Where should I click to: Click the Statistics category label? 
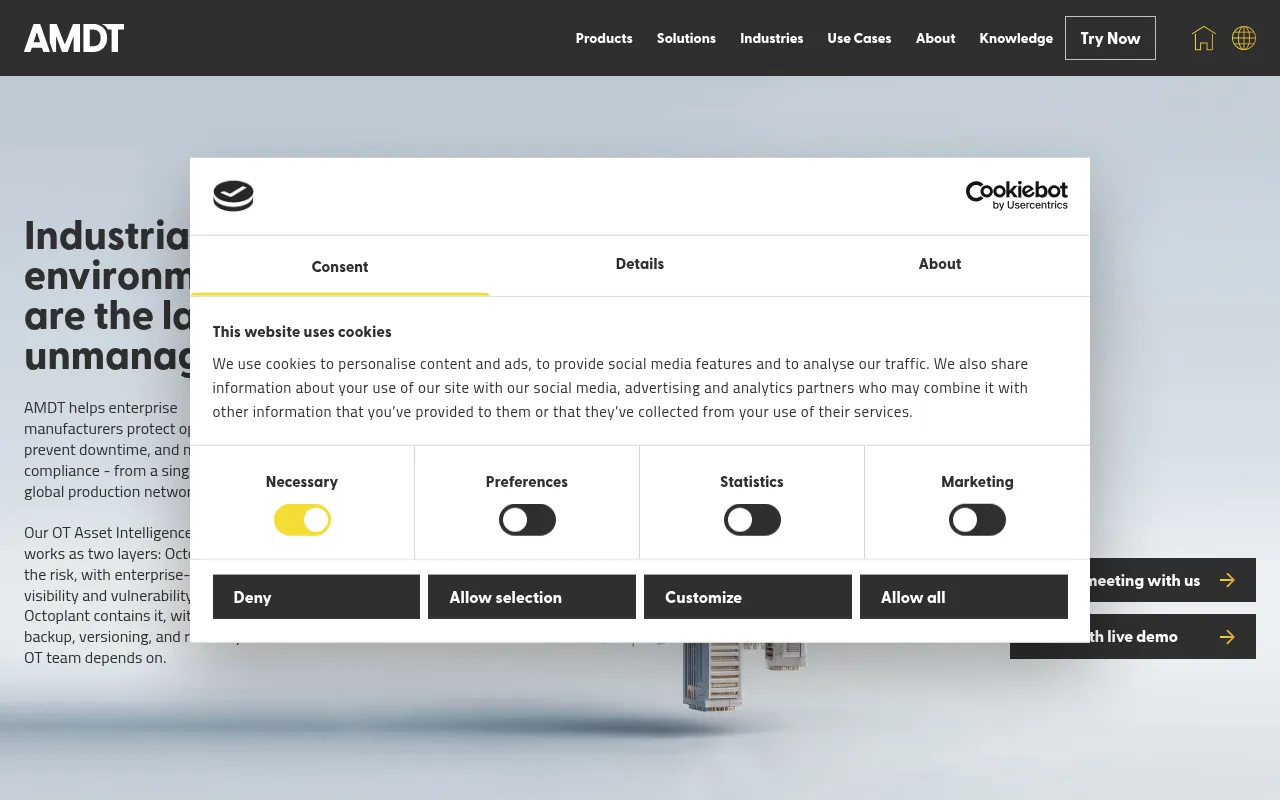(x=752, y=482)
